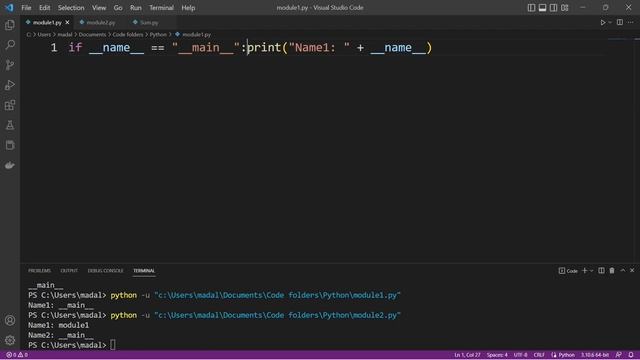The width and height of the screenshot is (640, 360).
Task: Open the Run menu
Action: (136, 8)
